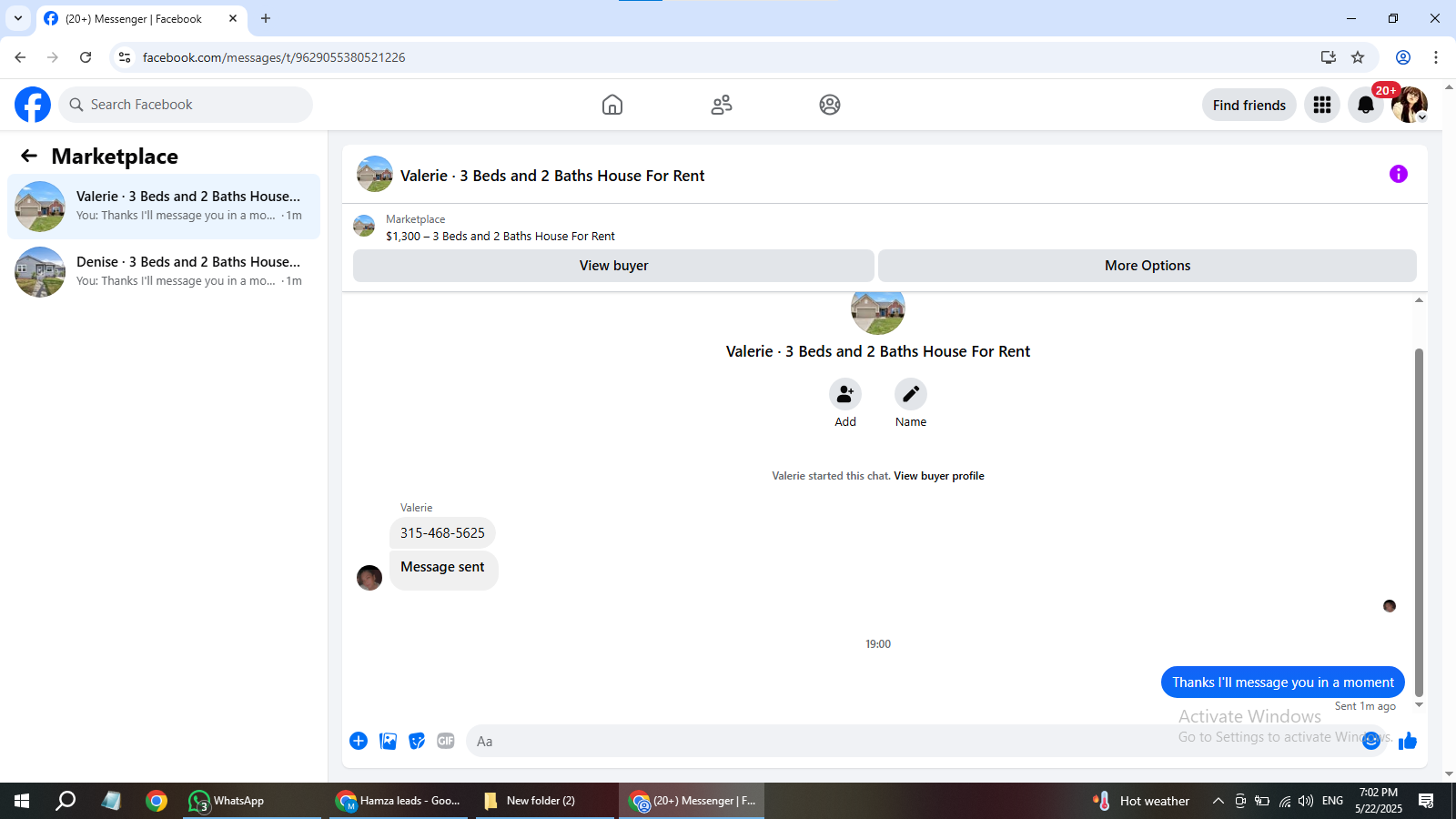Open Windows taskbar search
This screenshot has height=819, width=1456.
pos(66,801)
